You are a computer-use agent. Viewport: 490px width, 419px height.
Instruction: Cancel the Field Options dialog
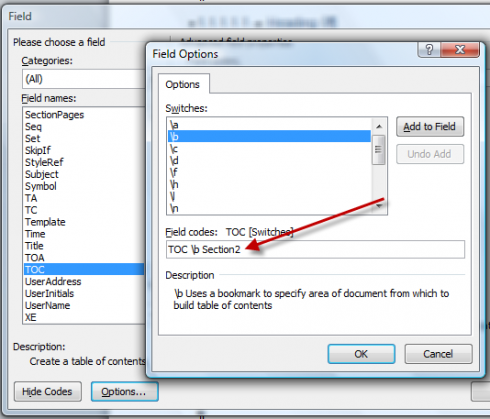438,354
